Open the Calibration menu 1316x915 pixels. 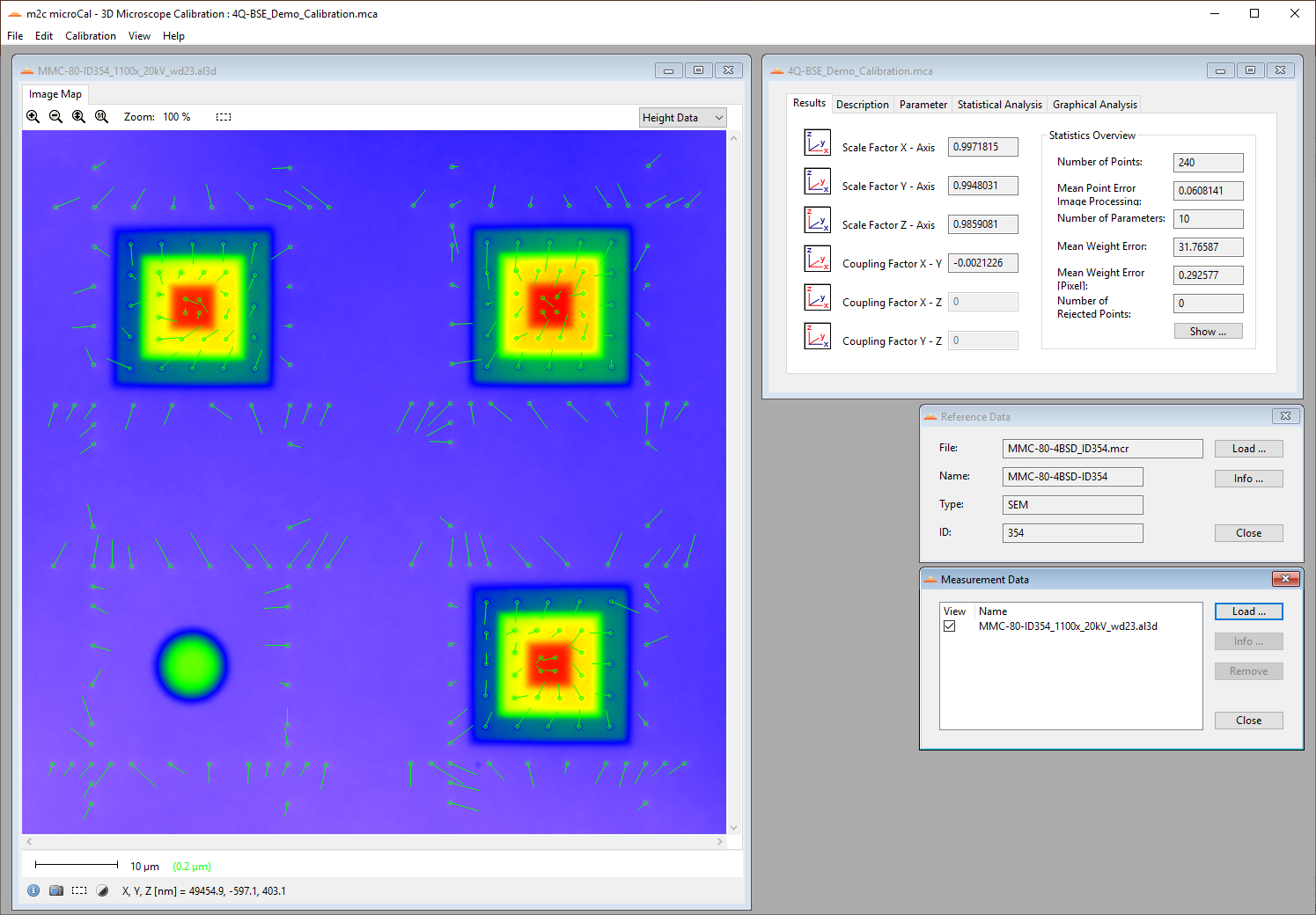tap(90, 36)
